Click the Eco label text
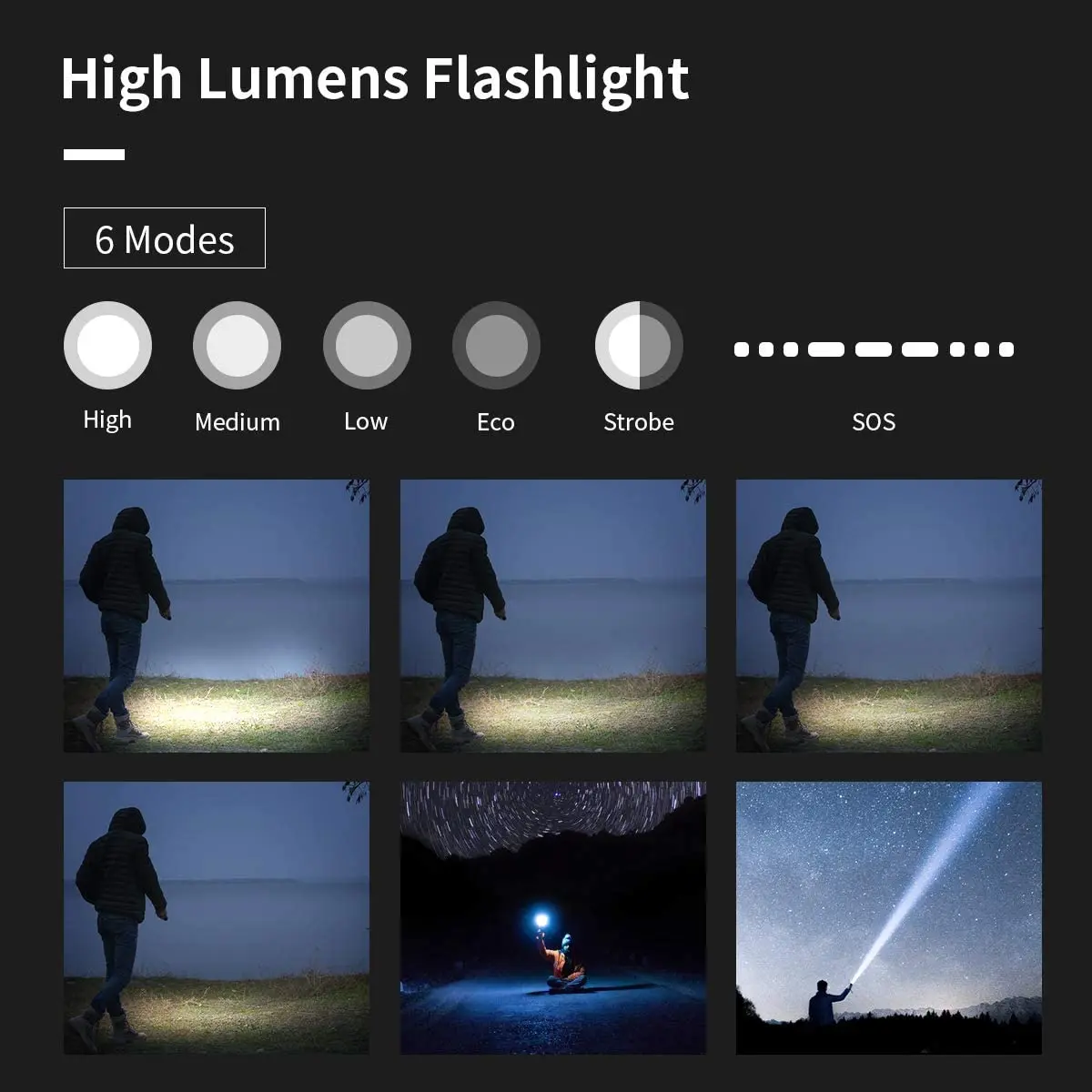 coord(496,422)
